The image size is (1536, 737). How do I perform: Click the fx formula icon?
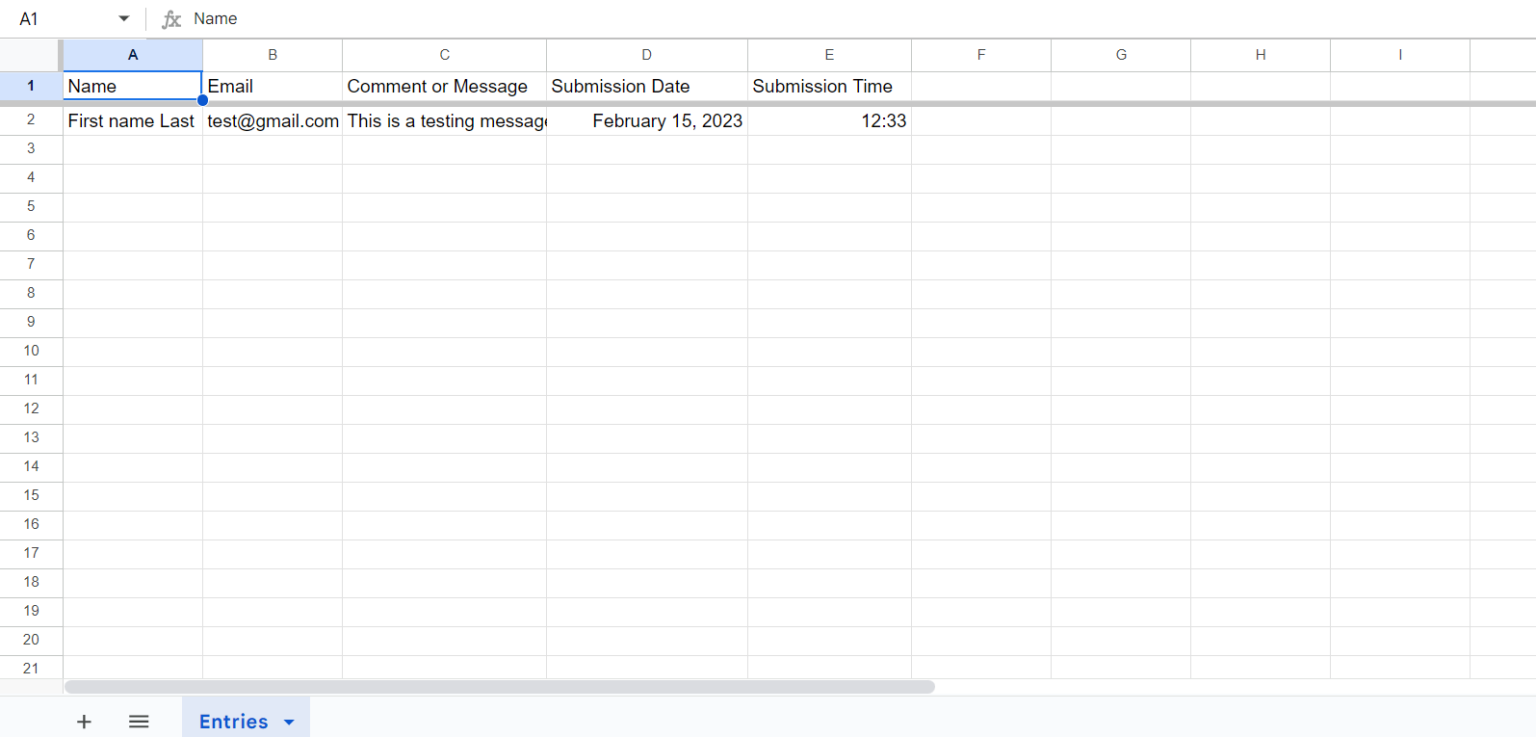(x=170, y=18)
